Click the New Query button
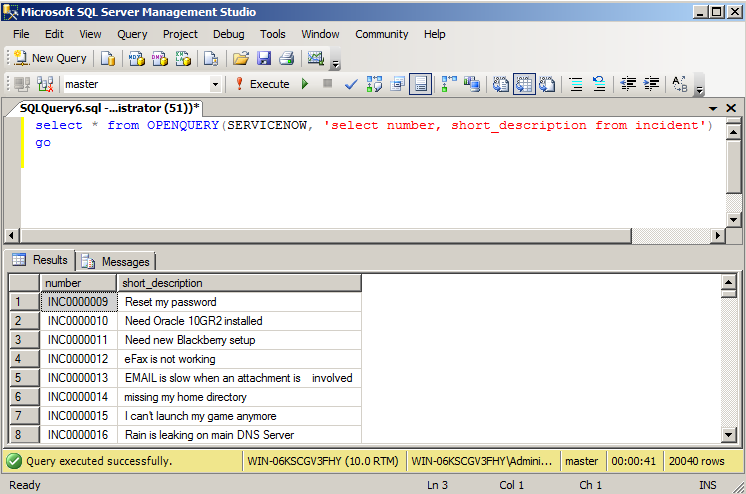This screenshot has width=746, height=494. tap(51, 58)
